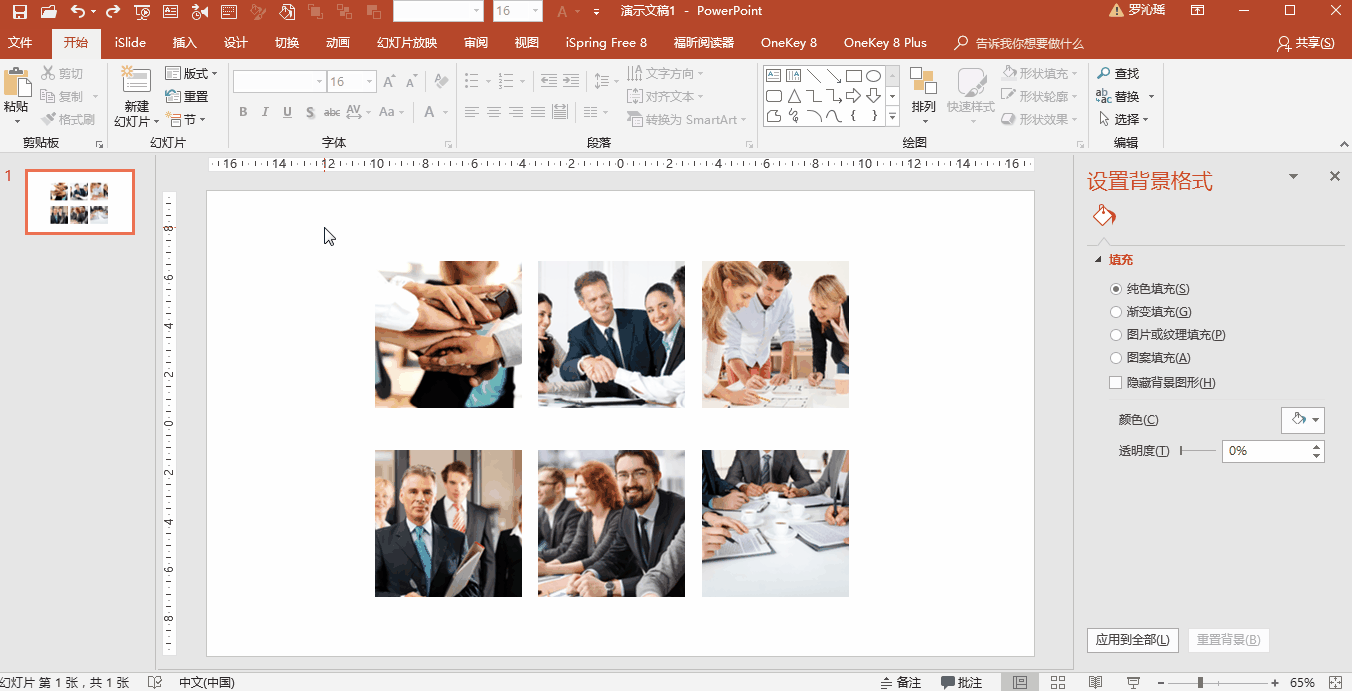Screen dimensions: 1352x691
Task: Switch to Reading view in status bar
Action: click(1096, 682)
